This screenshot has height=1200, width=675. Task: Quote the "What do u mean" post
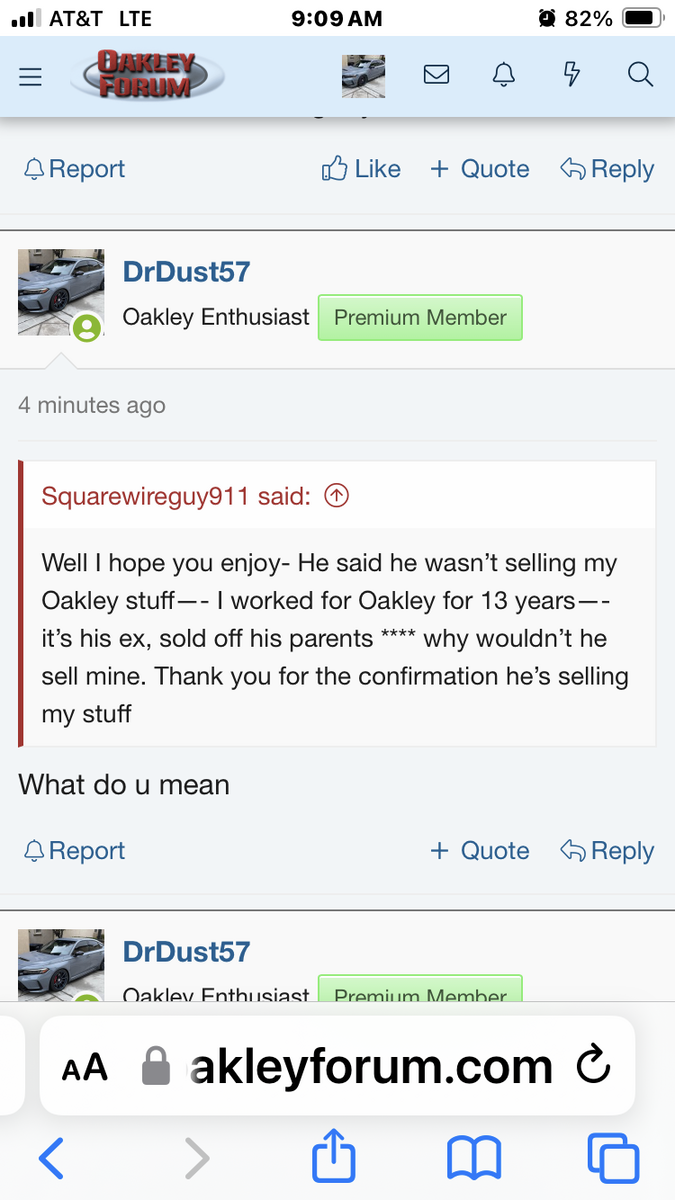pos(480,851)
